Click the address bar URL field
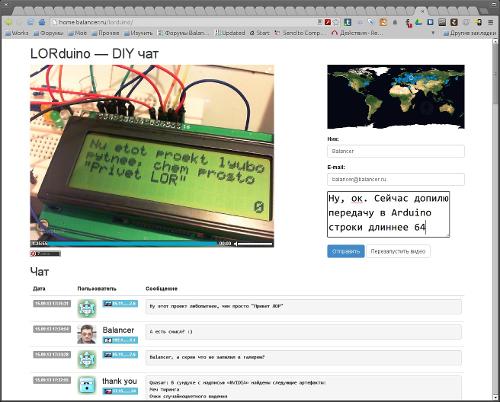500x402 pixels. click(x=183, y=22)
